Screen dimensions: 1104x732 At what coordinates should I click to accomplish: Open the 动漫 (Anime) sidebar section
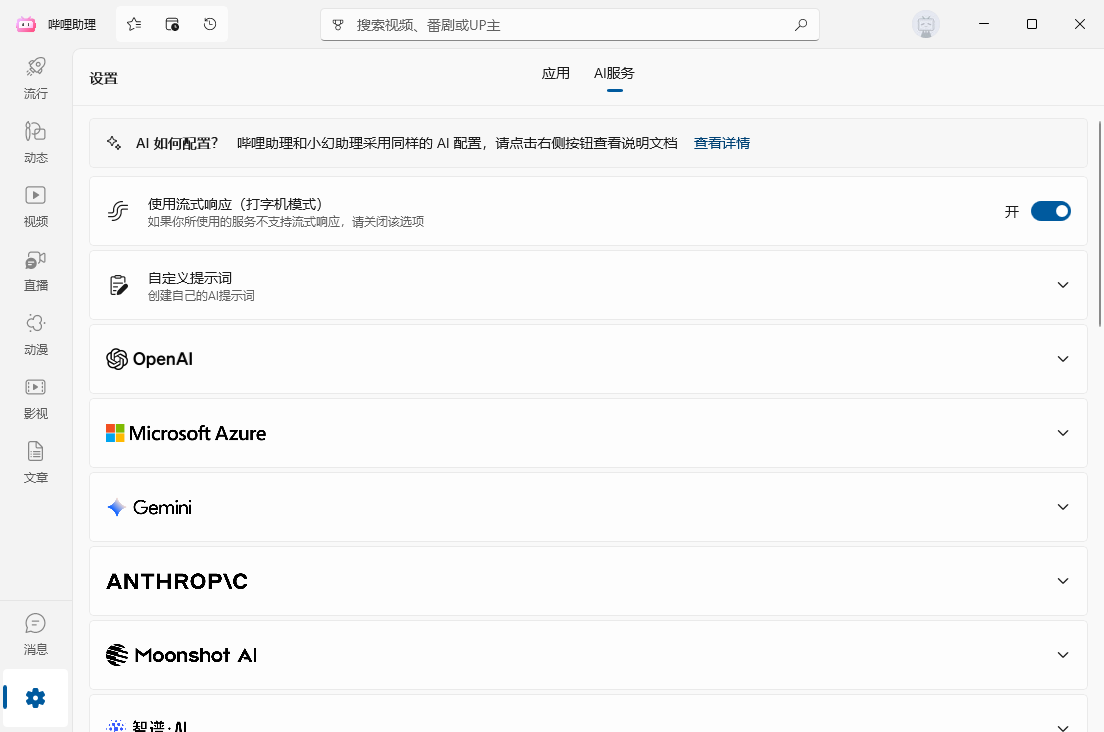click(x=35, y=334)
